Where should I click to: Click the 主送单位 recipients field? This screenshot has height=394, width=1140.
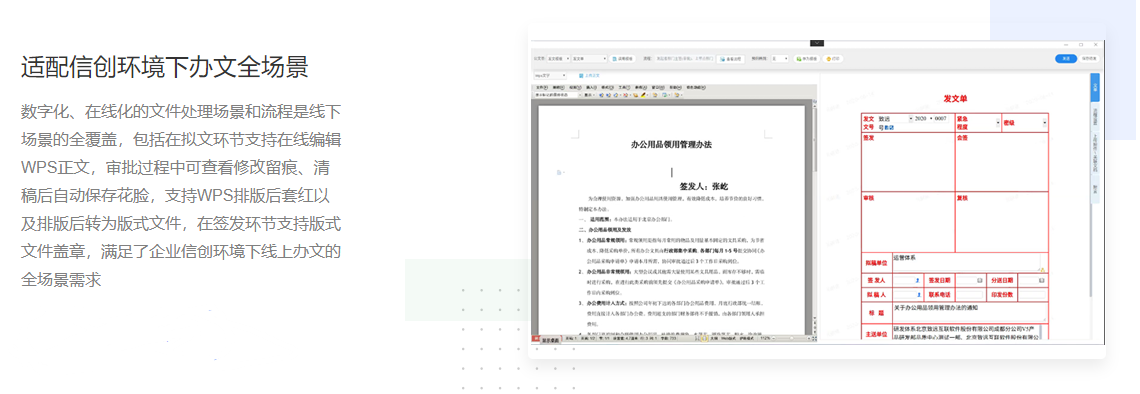pyautogui.click(x=967, y=333)
